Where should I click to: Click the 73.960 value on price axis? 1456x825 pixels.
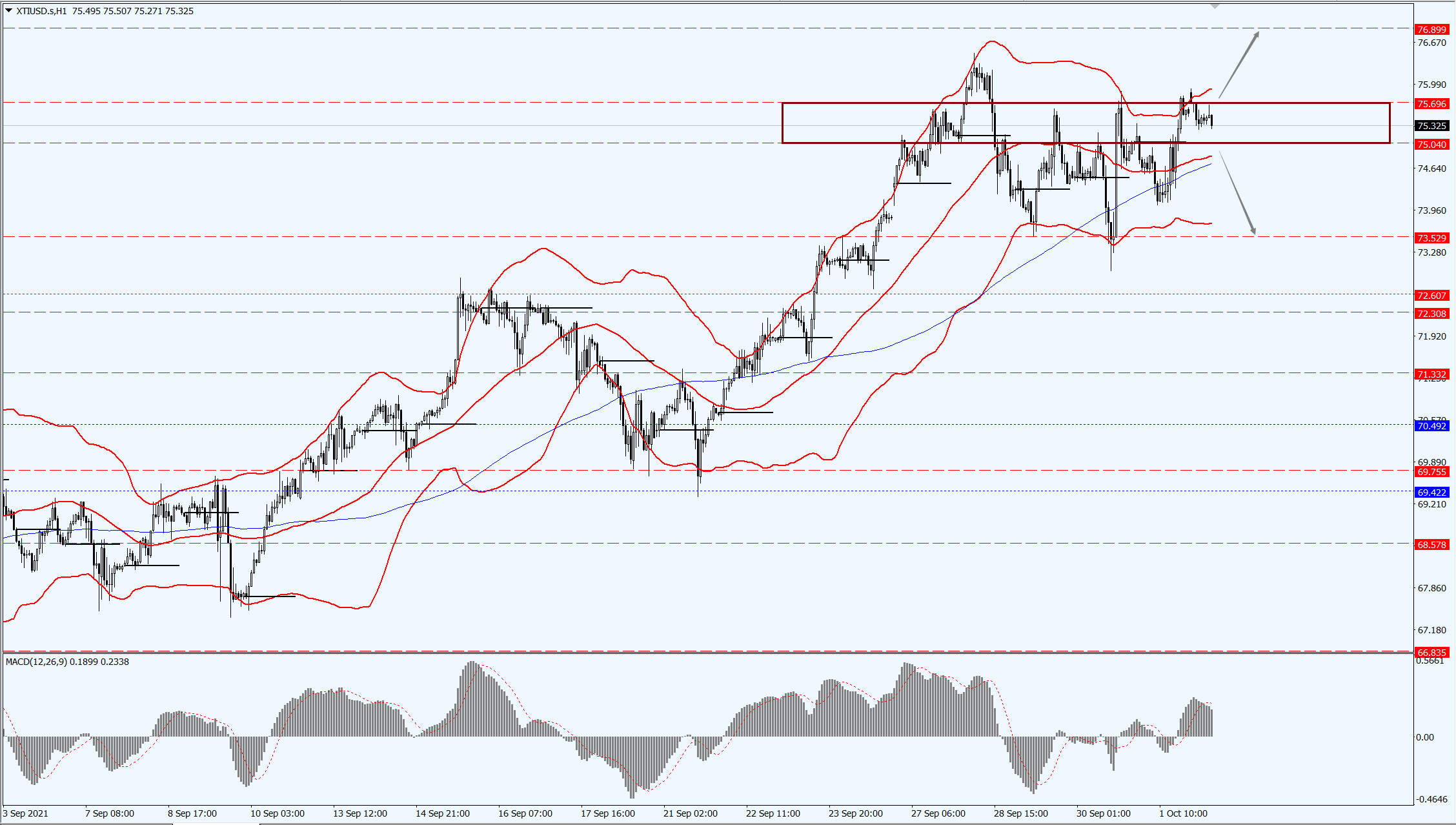(1431, 210)
